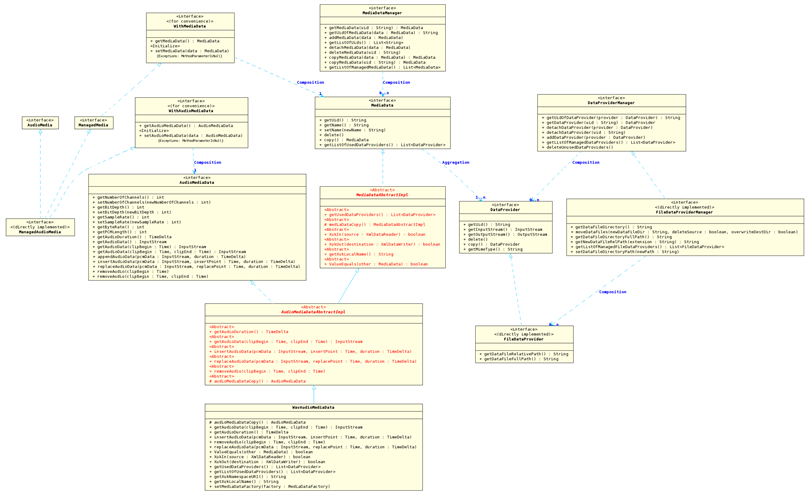Click getMediaData() : MediaData in WithMediaData
This screenshot has height=494, width=809.
[185, 41]
